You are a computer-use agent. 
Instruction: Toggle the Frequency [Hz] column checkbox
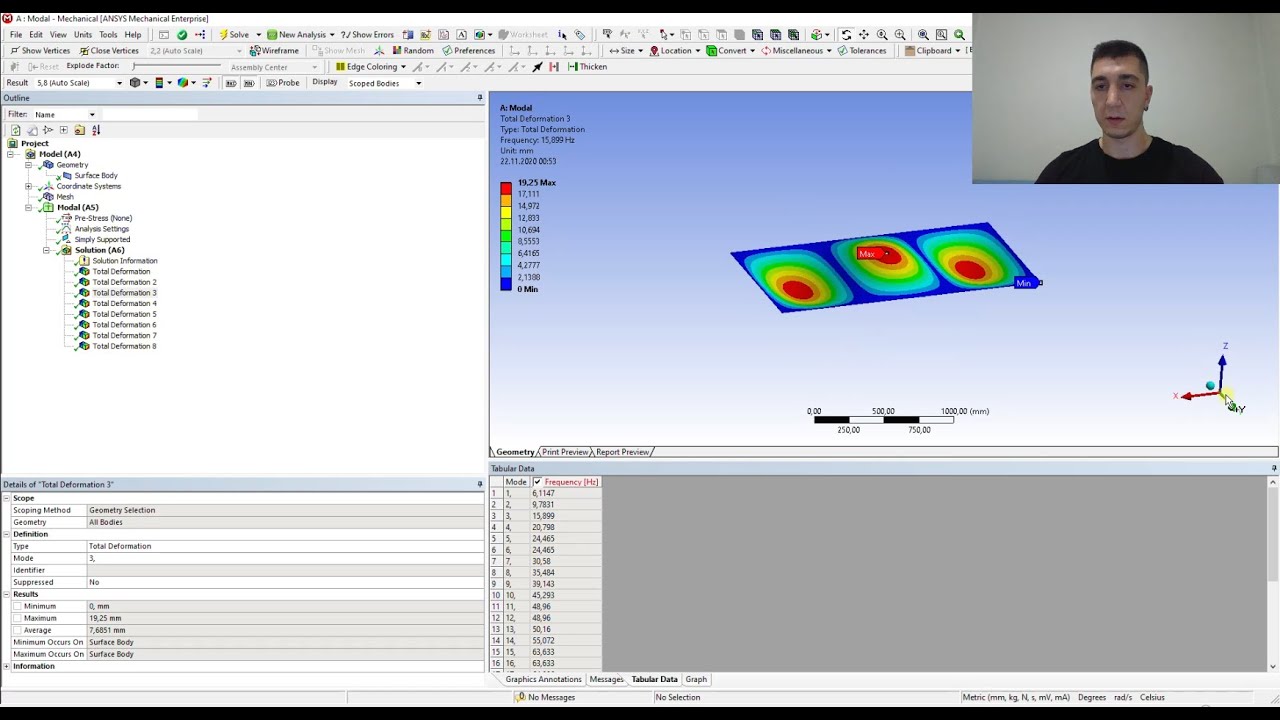537,482
